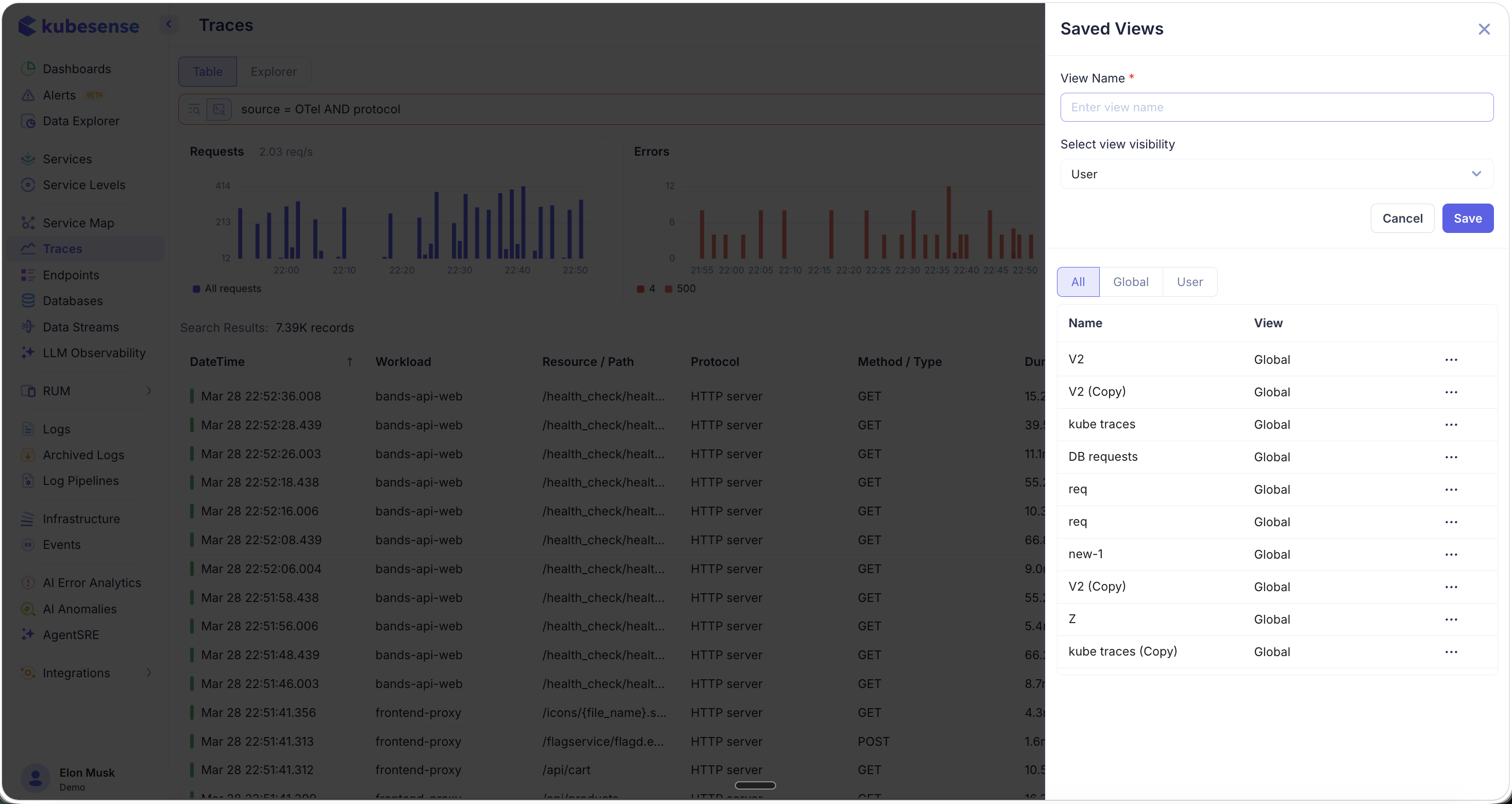Switch to the Global saved views tab

pos(1130,282)
